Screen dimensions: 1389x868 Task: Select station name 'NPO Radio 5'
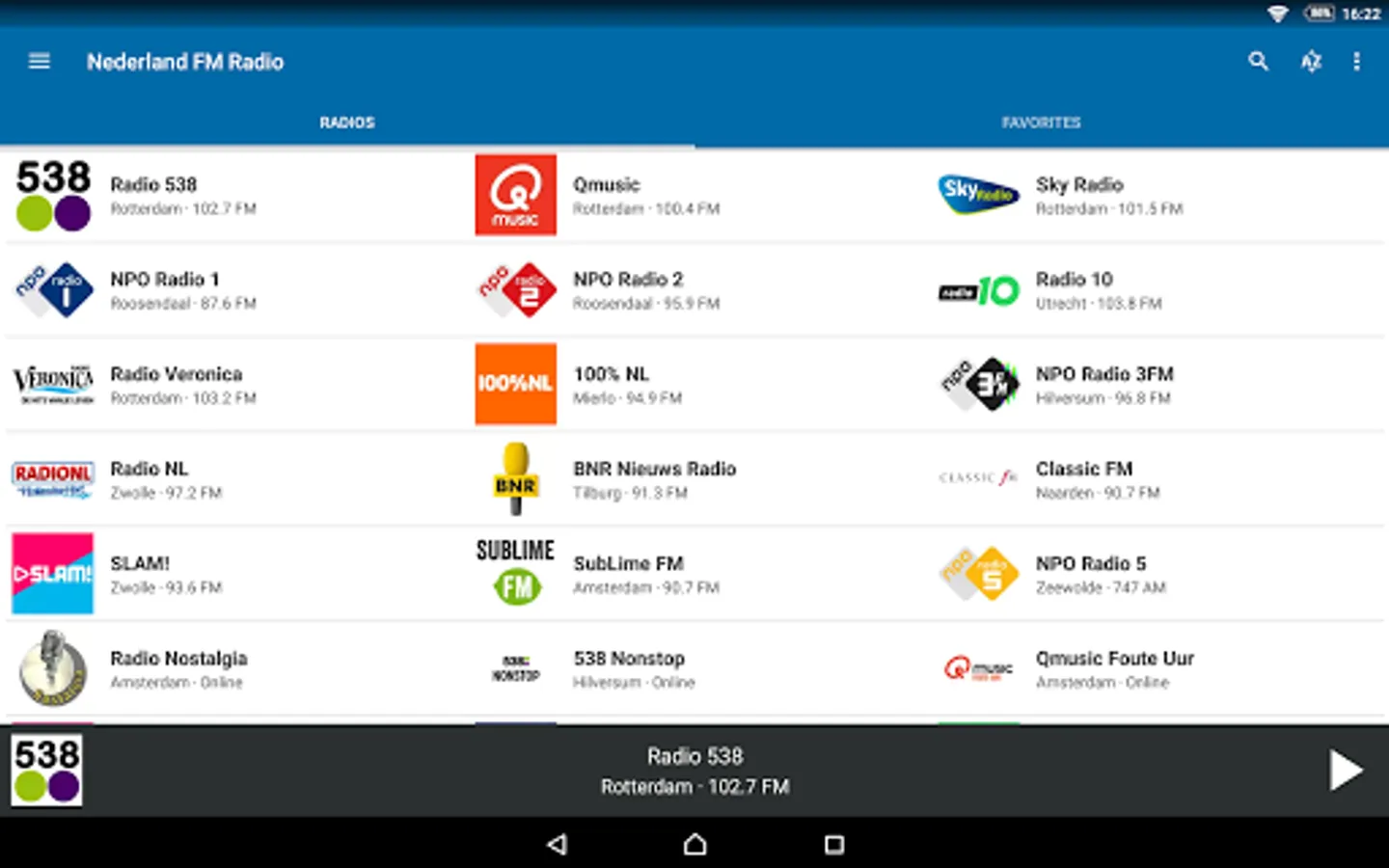(x=1091, y=563)
